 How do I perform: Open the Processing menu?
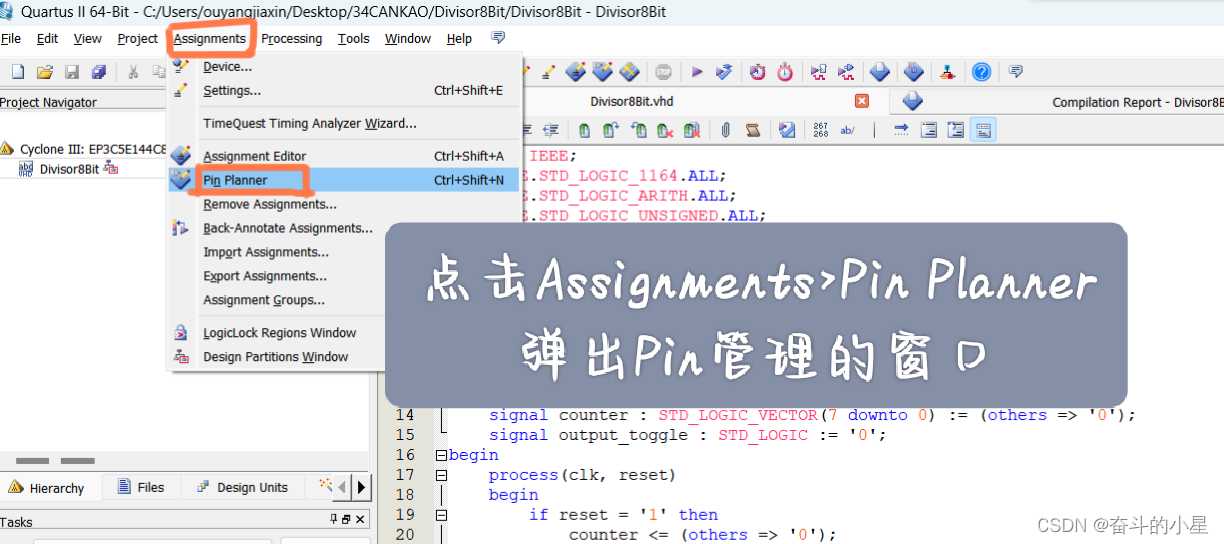pyautogui.click(x=292, y=39)
